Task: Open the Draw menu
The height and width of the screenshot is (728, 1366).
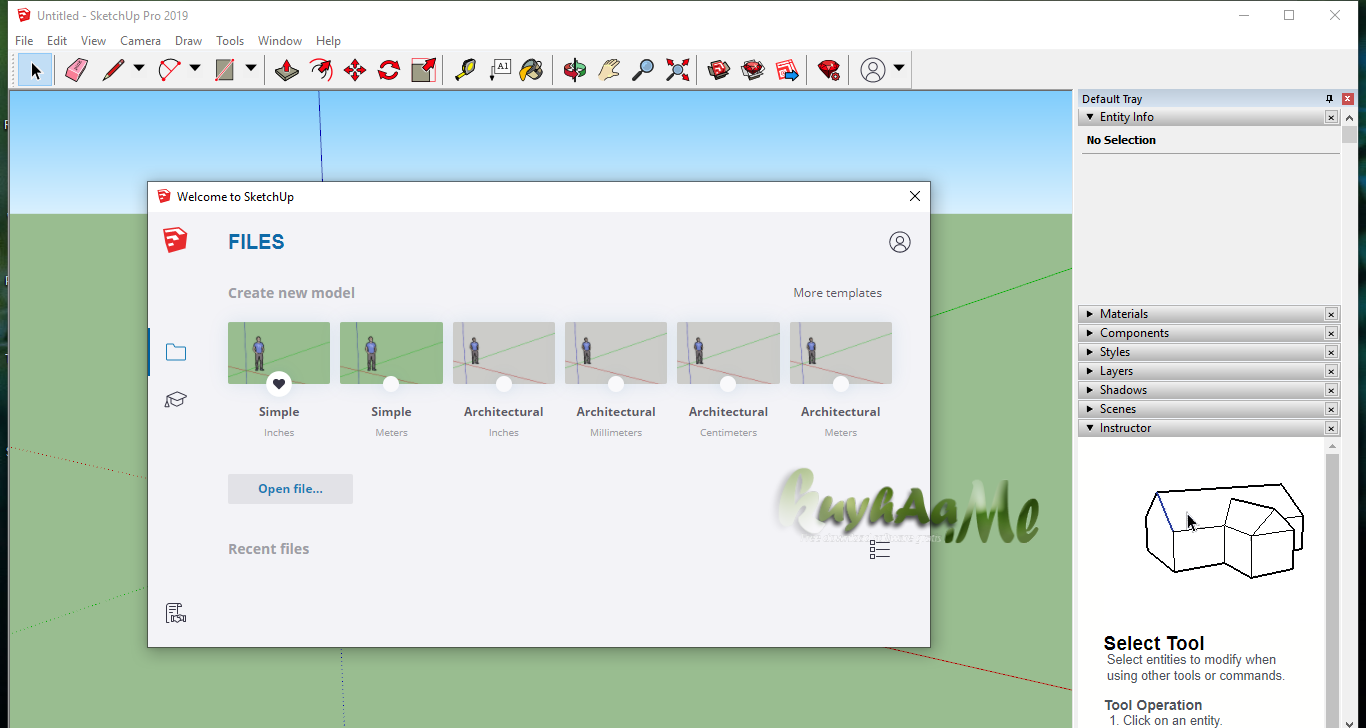Action: [188, 41]
